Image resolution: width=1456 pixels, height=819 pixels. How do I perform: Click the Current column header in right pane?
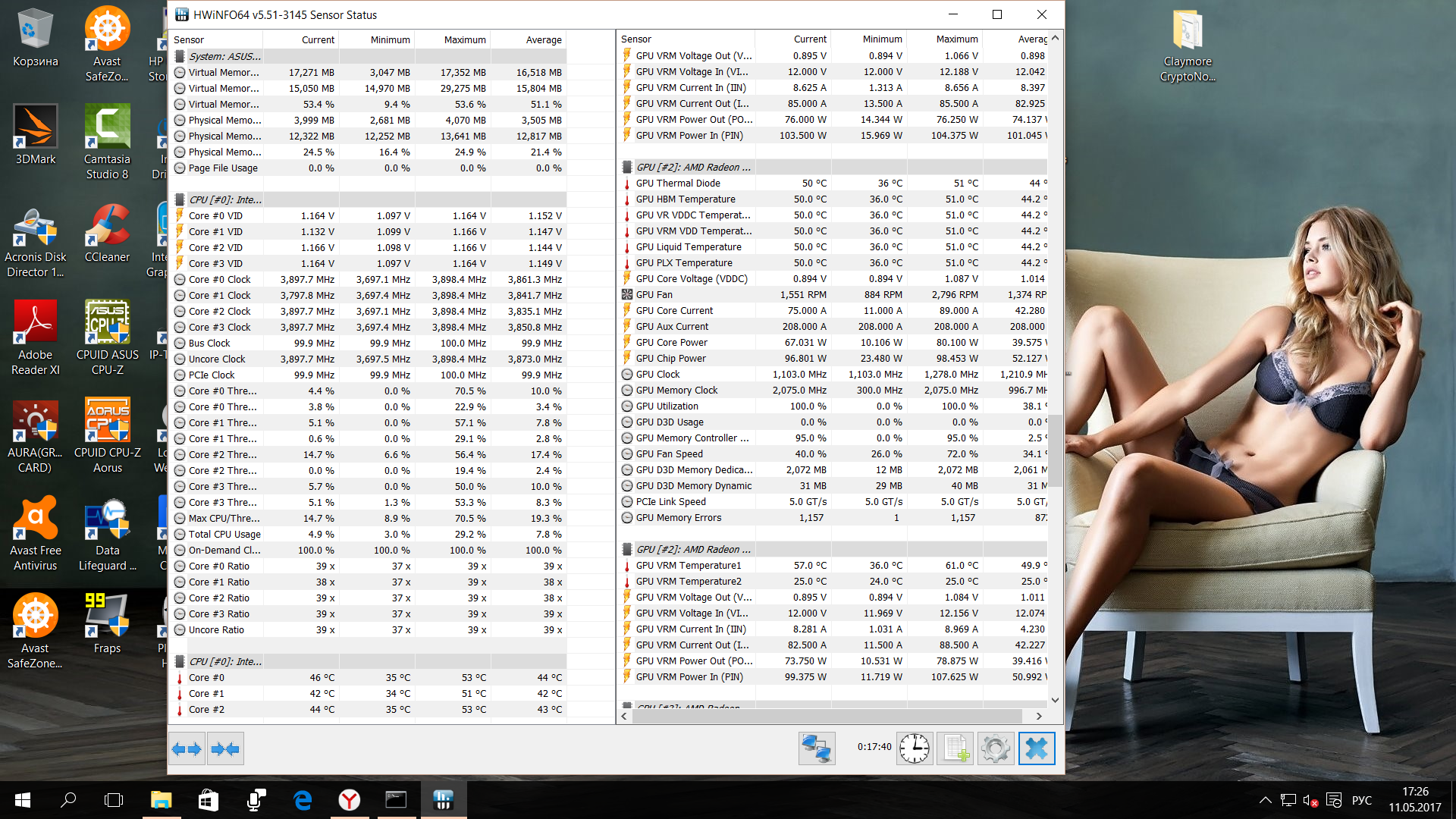coord(809,39)
